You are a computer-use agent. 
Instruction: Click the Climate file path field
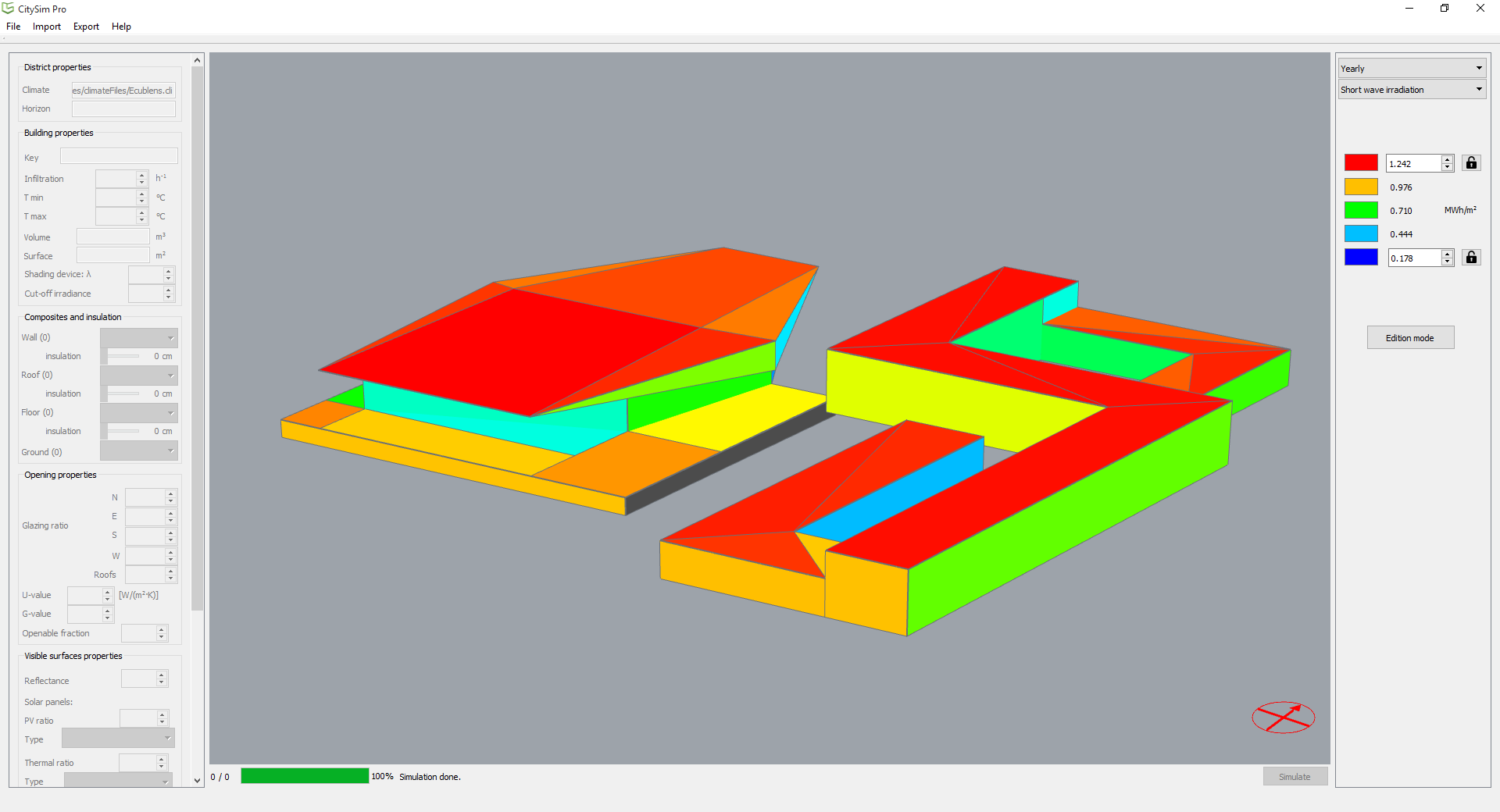click(123, 91)
